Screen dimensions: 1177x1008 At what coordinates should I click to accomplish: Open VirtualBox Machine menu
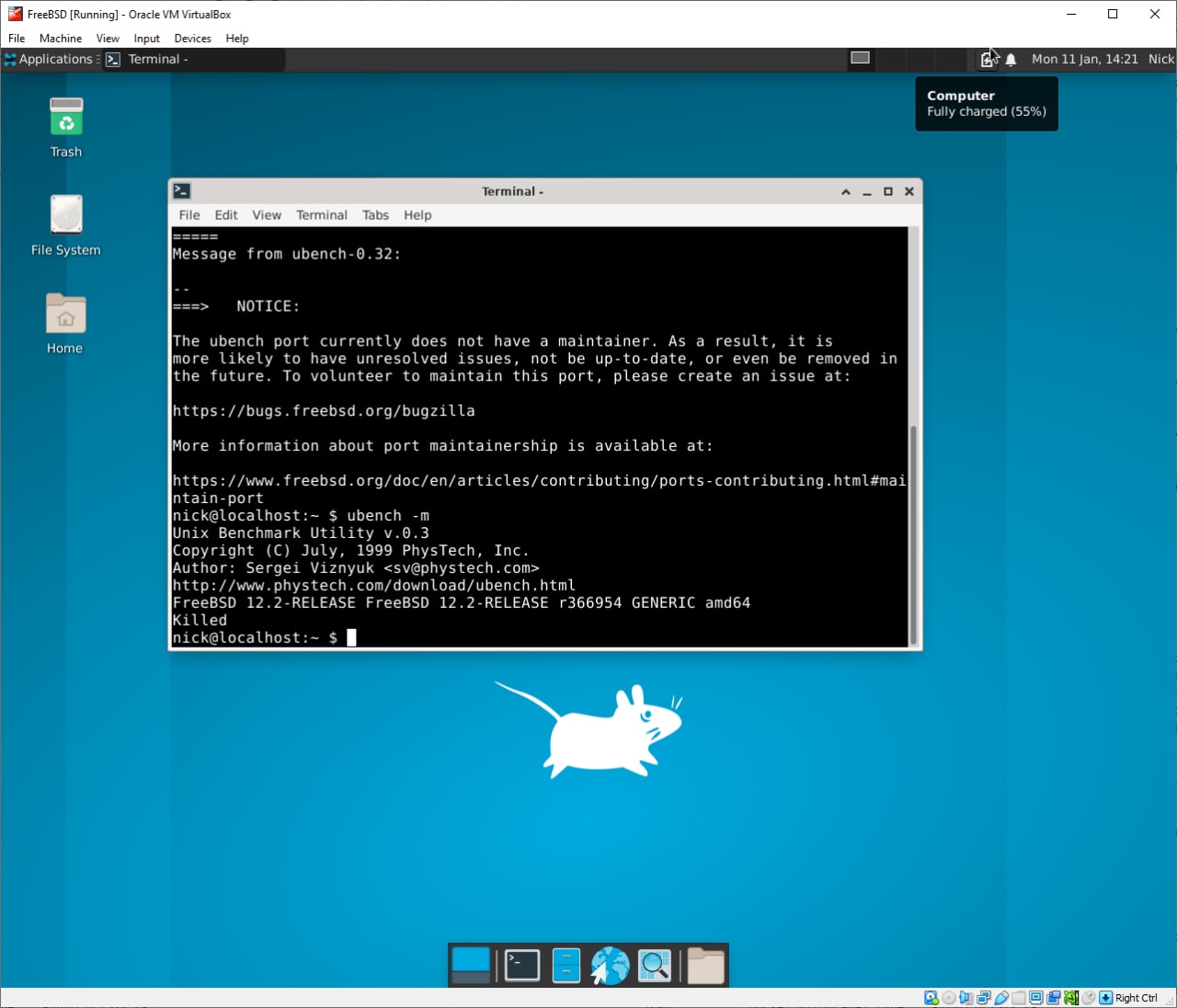[x=61, y=39]
